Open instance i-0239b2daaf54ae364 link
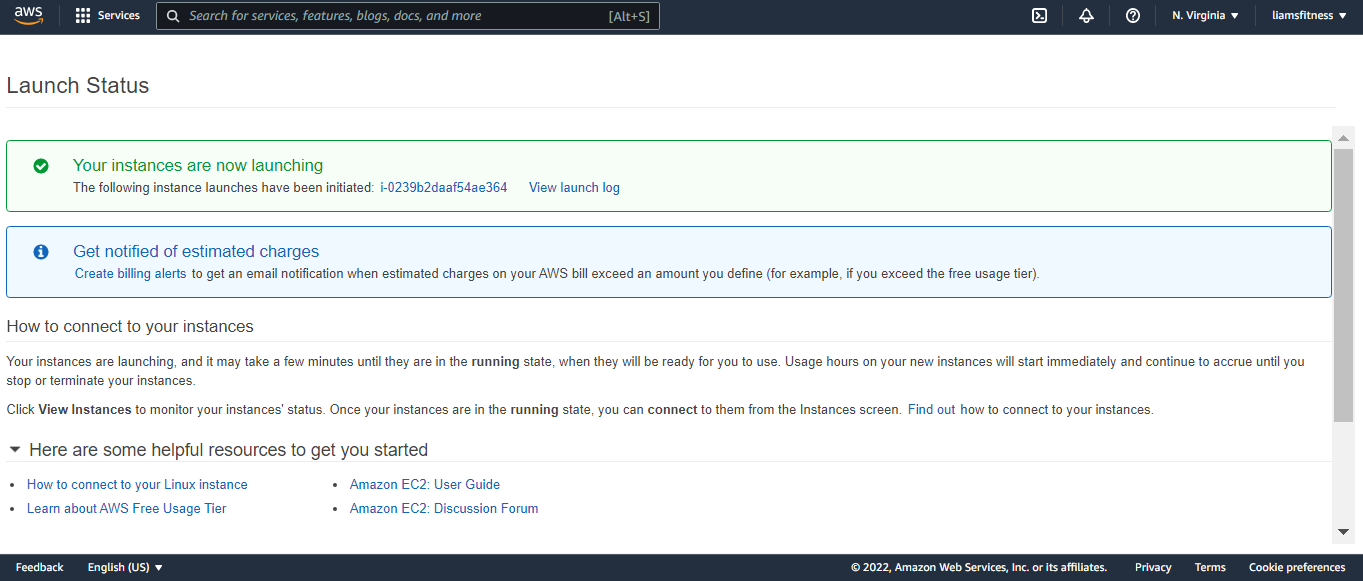Image resolution: width=1363 pixels, height=581 pixels. [x=443, y=188]
